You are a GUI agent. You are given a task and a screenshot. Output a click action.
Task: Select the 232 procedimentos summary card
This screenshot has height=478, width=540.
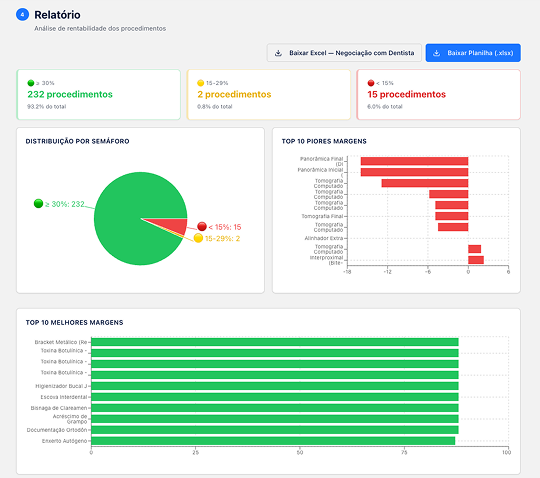(98, 95)
